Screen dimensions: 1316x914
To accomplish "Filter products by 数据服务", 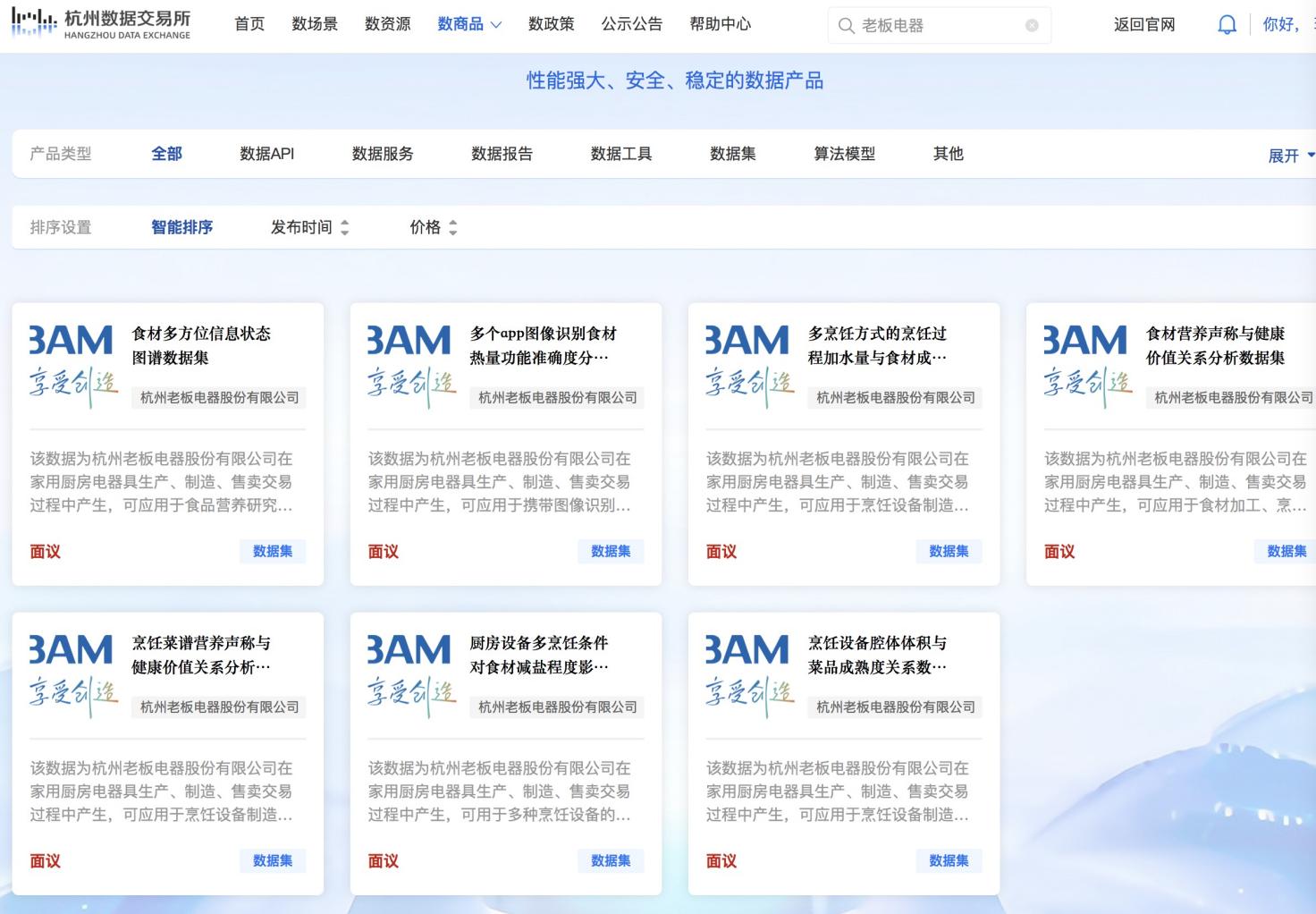I will pos(383,154).
